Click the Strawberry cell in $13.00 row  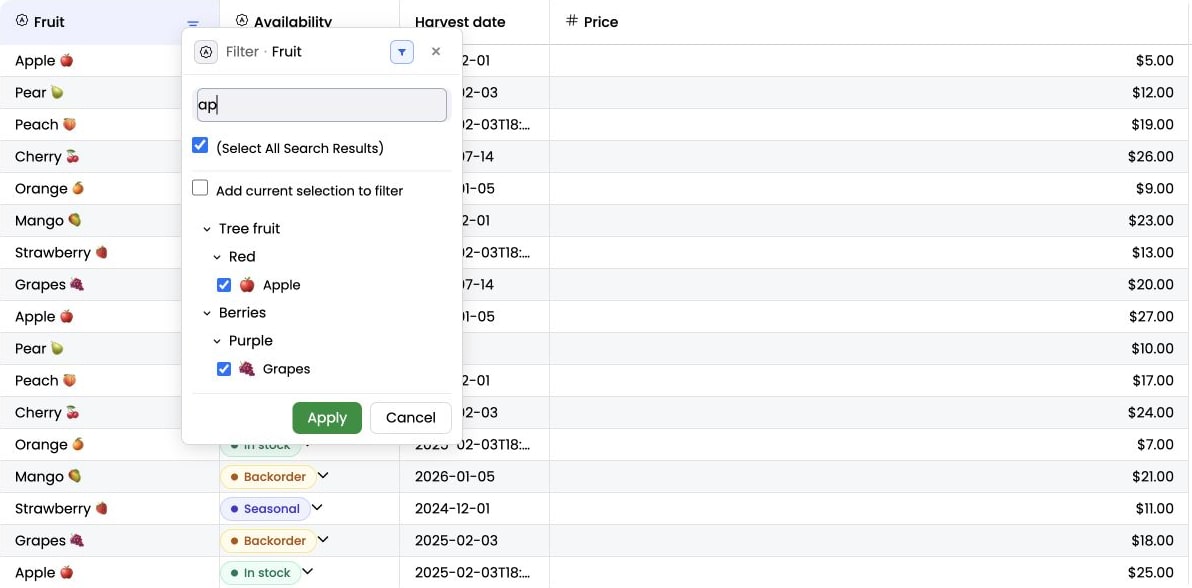(x=109, y=252)
